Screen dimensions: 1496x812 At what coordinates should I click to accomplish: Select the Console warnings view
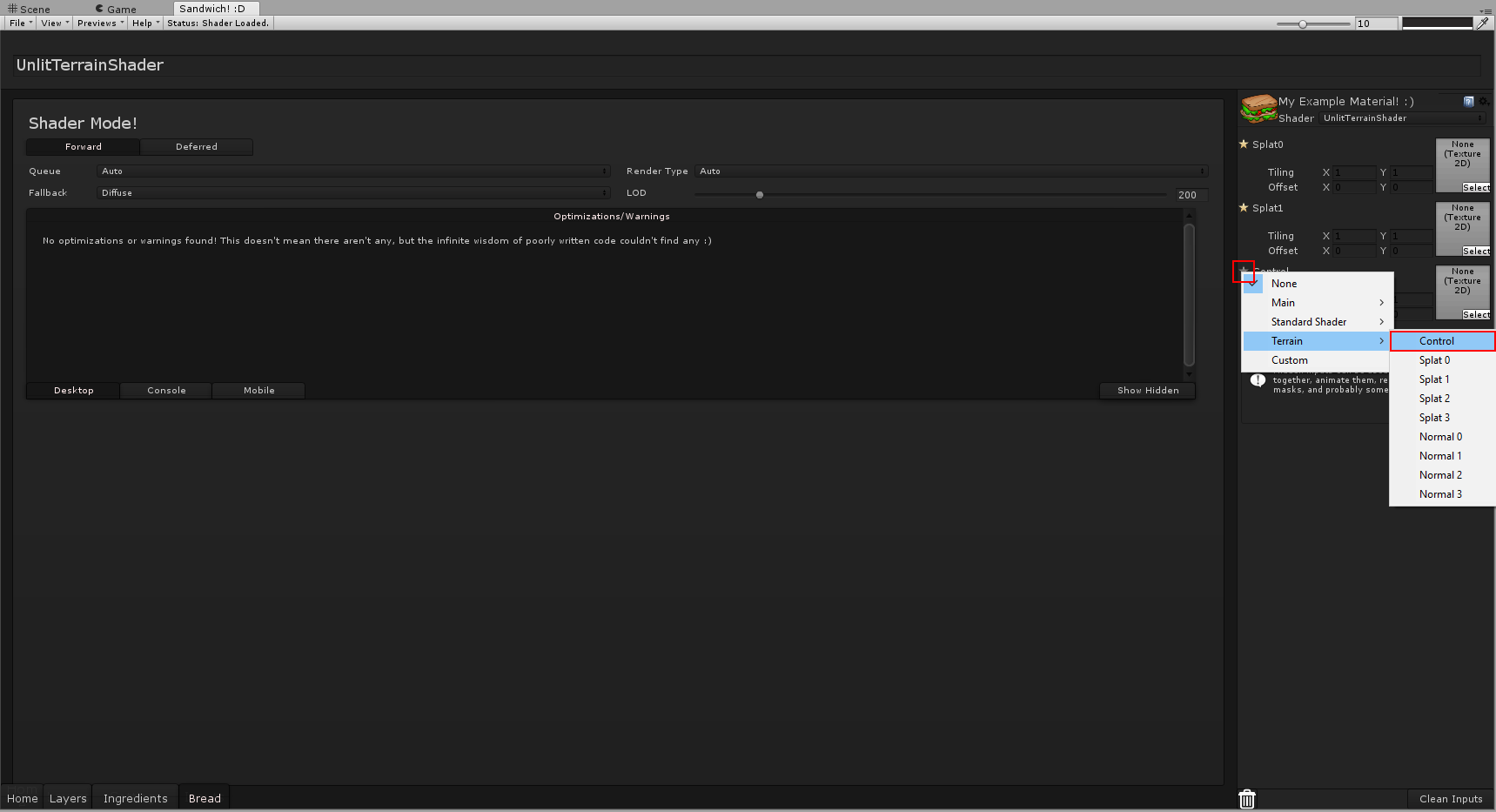[x=166, y=391]
